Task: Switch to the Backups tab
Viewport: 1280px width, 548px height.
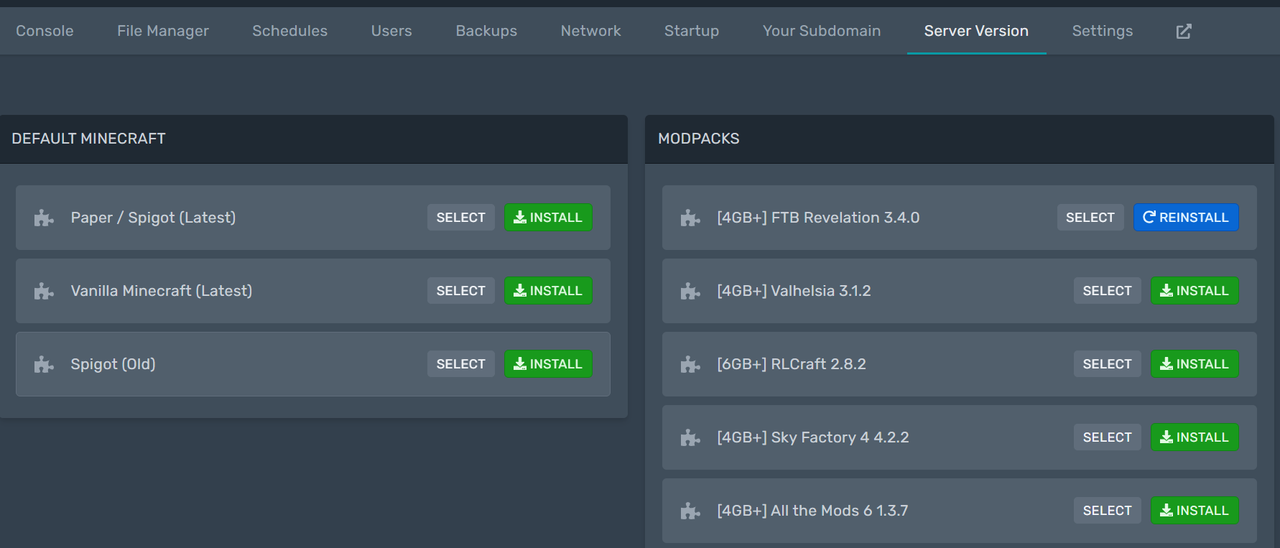Action: (x=486, y=31)
